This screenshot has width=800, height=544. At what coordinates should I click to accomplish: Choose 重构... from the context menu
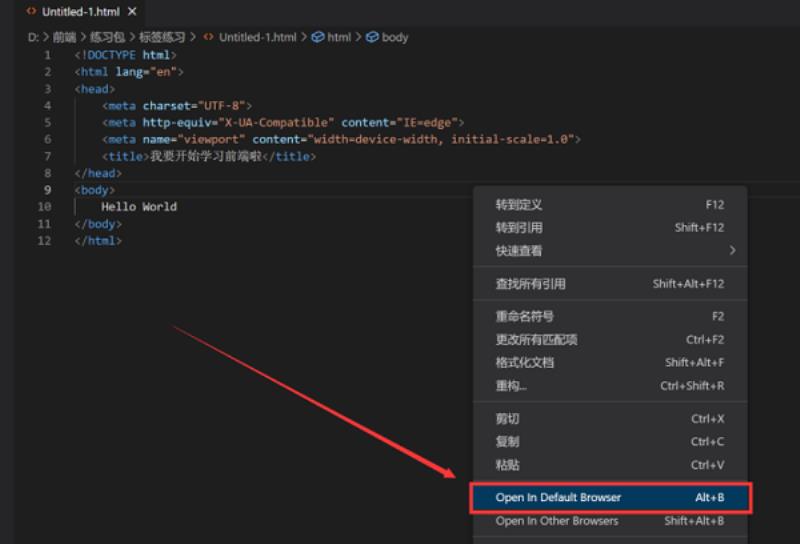coord(610,386)
